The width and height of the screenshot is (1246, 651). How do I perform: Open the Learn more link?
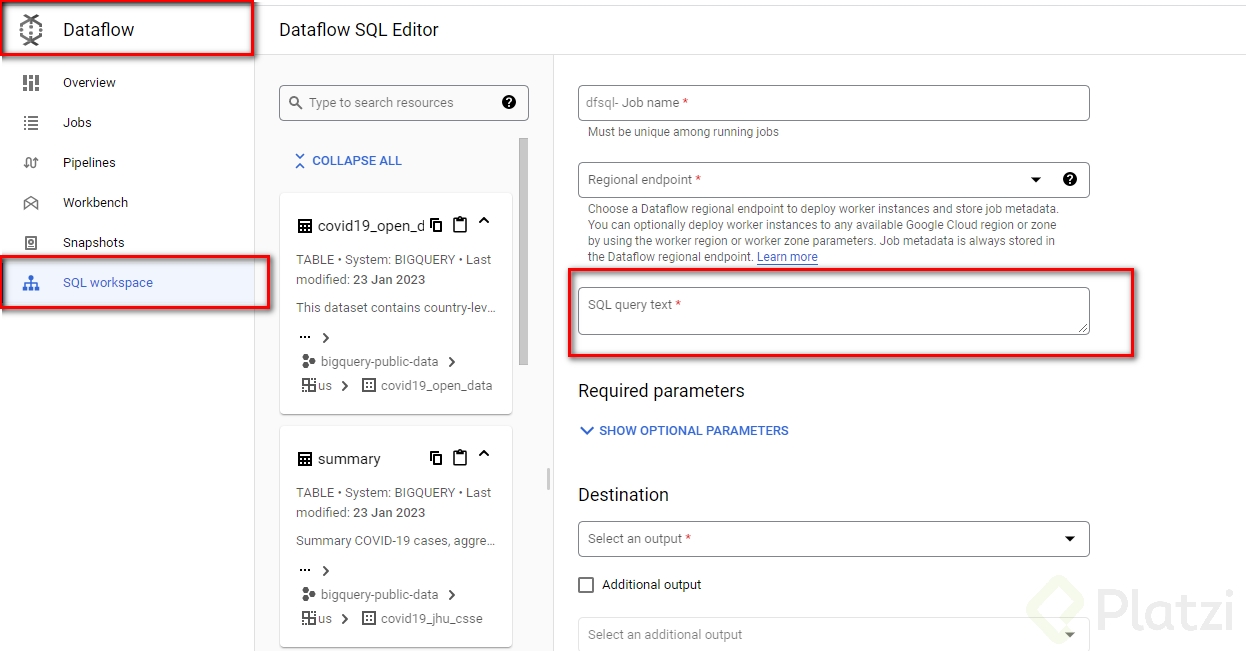(787, 257)
